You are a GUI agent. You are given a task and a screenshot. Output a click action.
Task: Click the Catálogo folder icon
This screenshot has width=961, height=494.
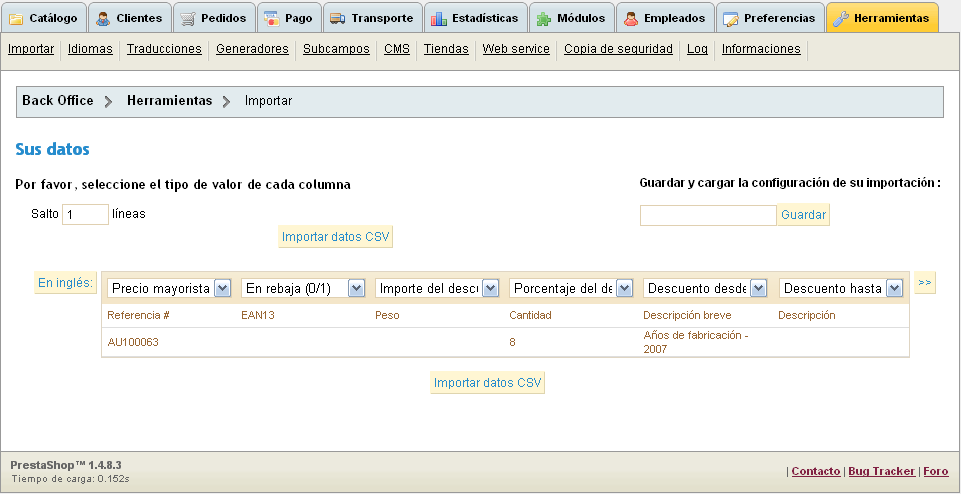pos(16,18)
